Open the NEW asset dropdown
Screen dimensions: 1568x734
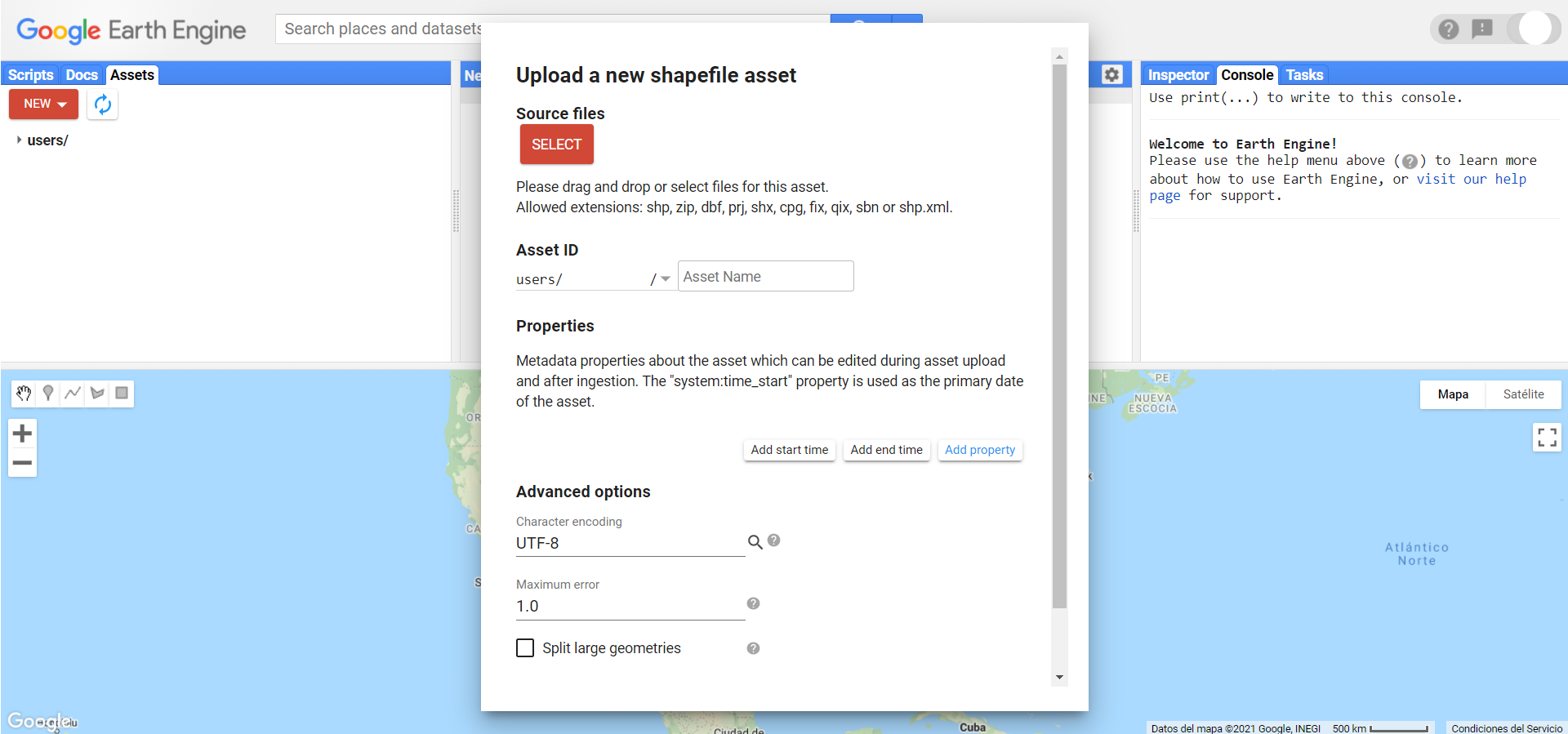(x=44, y=105)
